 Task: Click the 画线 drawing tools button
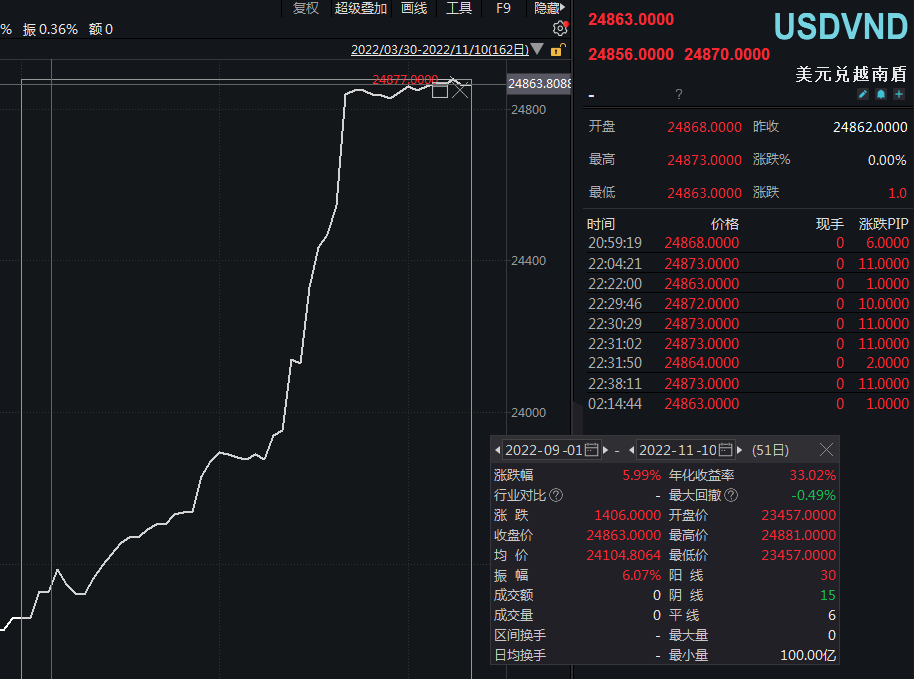[x=414, y=8]
